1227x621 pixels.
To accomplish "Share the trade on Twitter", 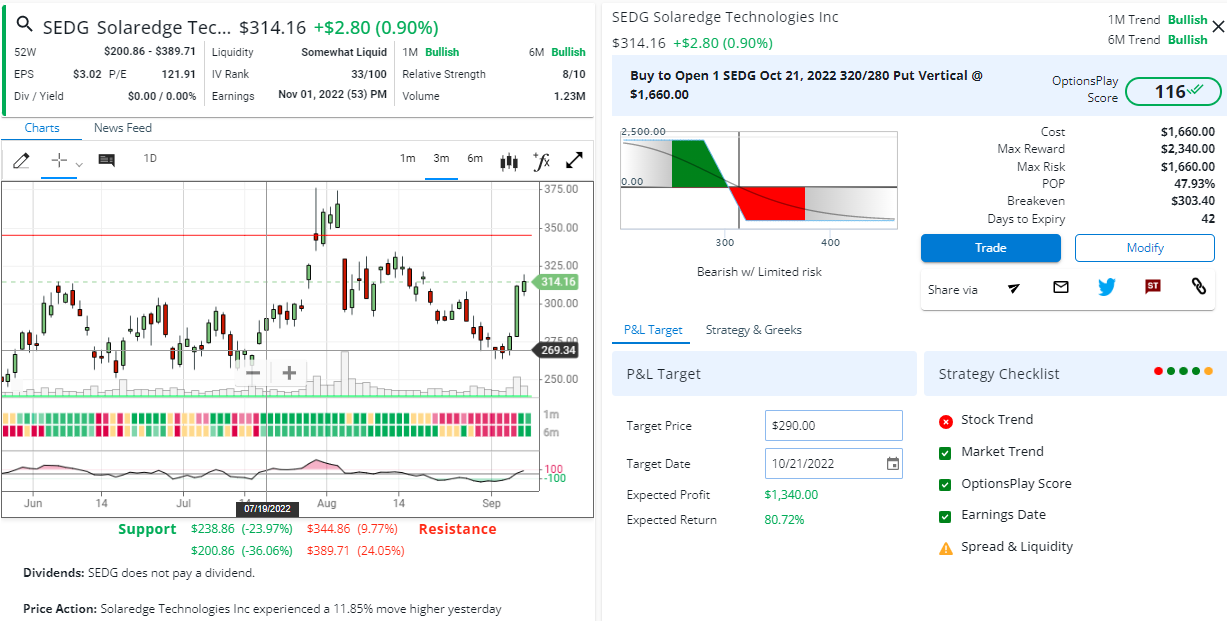I will 1106,287.
